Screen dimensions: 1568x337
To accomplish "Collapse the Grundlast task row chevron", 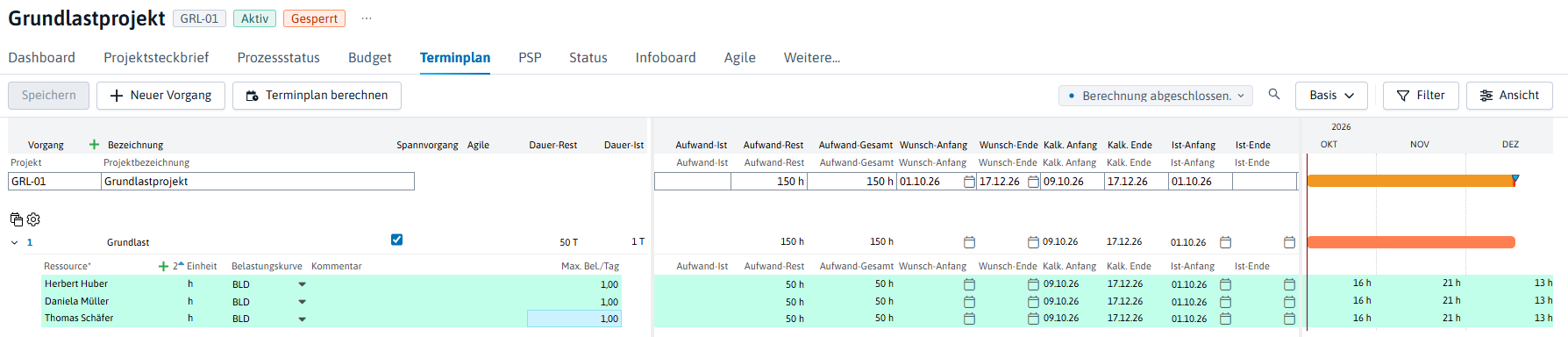I will [14, 242].
